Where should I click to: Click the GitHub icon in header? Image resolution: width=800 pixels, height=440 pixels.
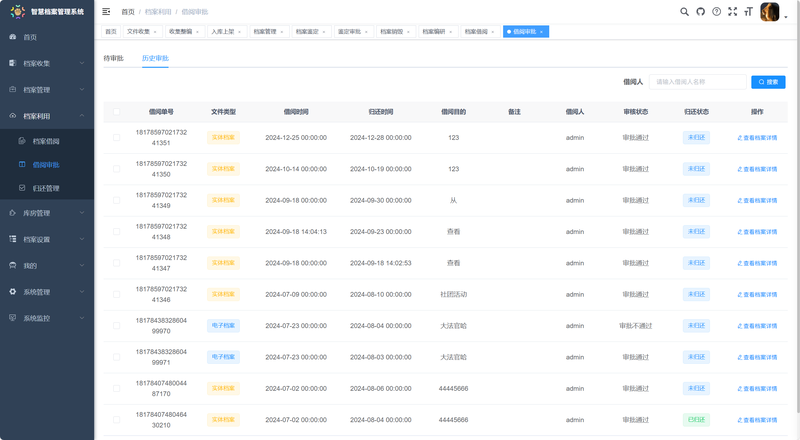click(700, 12)
